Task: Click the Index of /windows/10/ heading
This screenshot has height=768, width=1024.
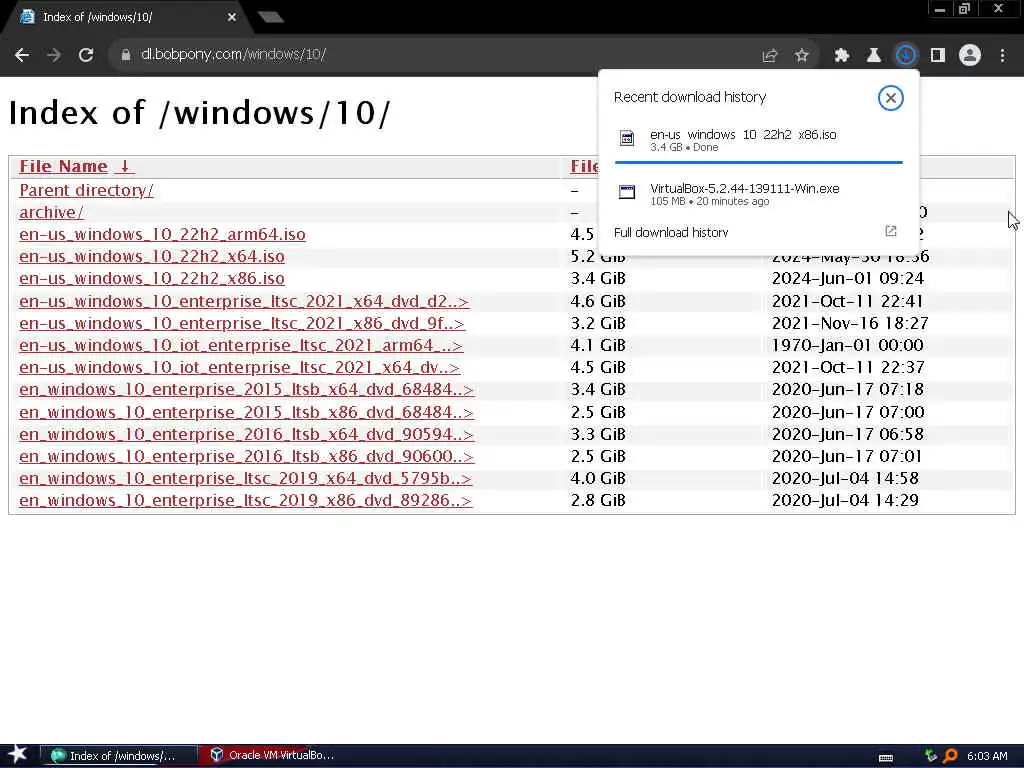Action: pyautogui.click(x=199, y=113)
